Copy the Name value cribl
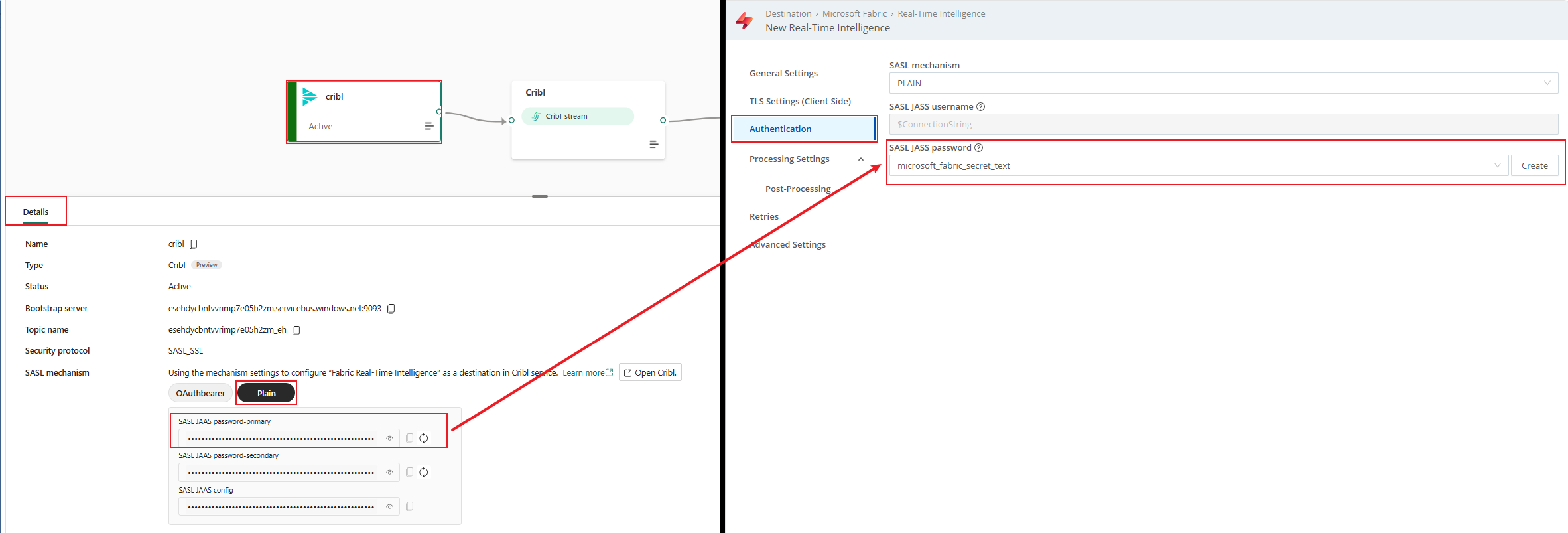The image size is (1568, 533). pyautogui.click(x=194, y=244)
